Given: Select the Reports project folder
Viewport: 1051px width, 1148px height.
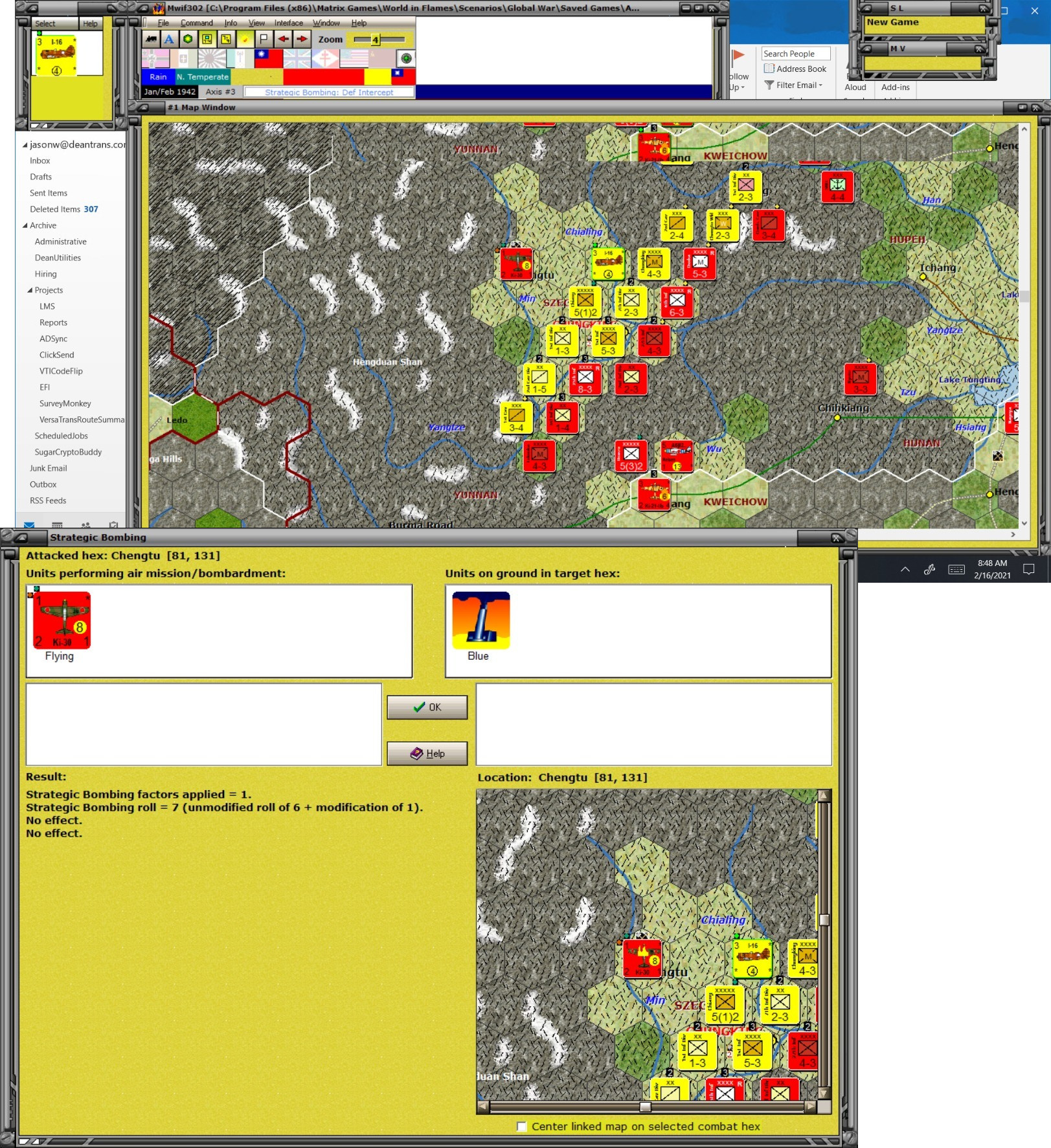Looking at the screenshot, I should tap(53, 322).
